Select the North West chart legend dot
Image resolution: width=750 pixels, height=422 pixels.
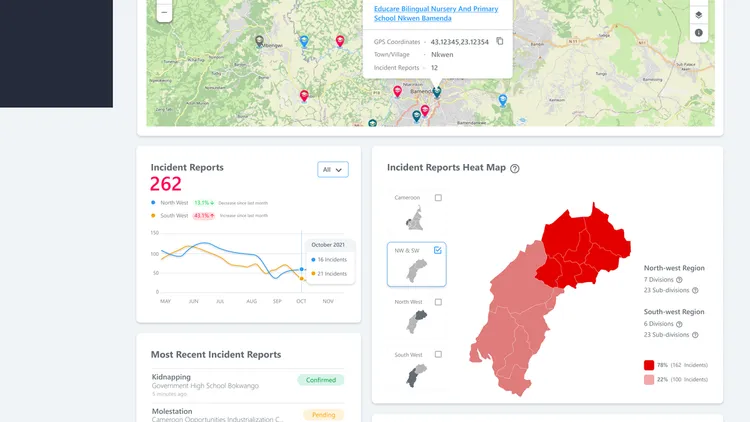153,202
